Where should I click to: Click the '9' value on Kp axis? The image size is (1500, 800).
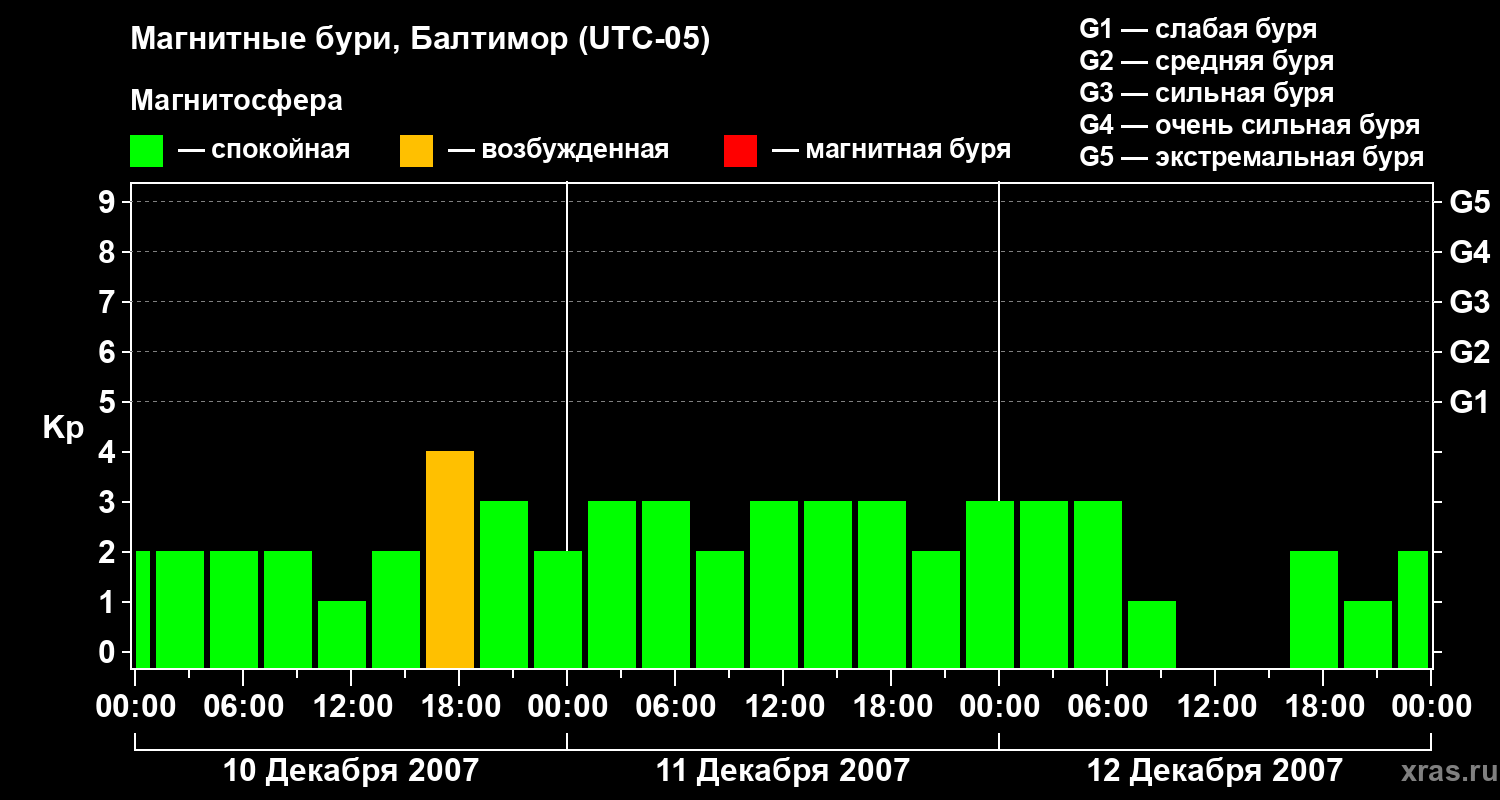(109, 202)
